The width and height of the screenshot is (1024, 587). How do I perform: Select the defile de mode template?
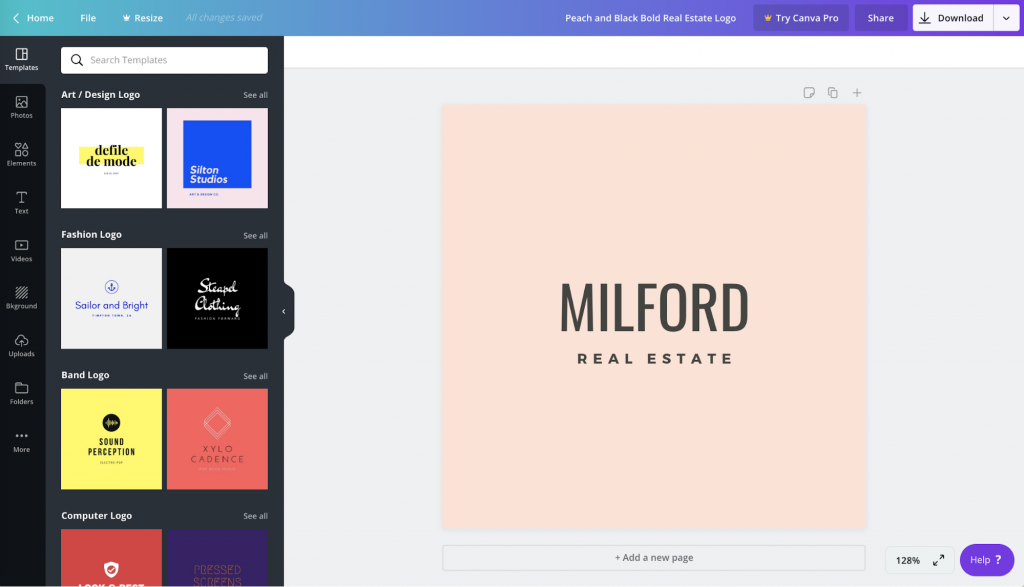coord(112,158)
